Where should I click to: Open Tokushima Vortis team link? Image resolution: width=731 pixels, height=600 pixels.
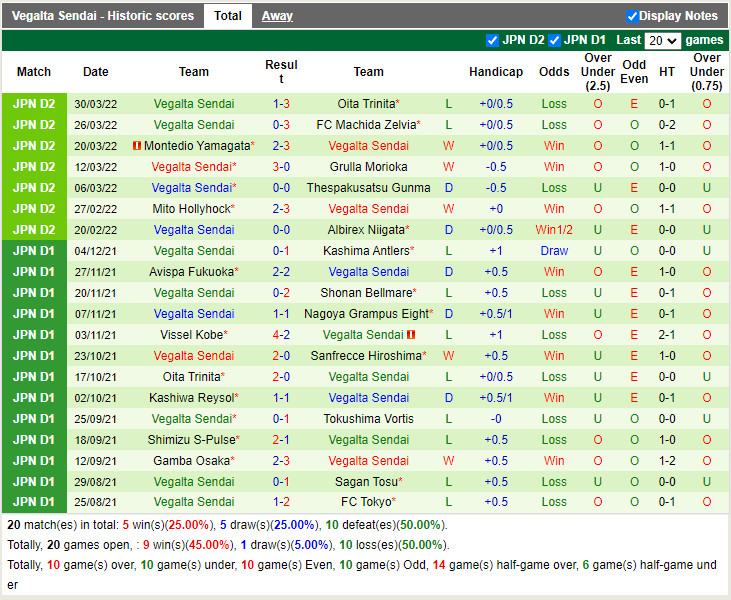[x=368, y=419]
